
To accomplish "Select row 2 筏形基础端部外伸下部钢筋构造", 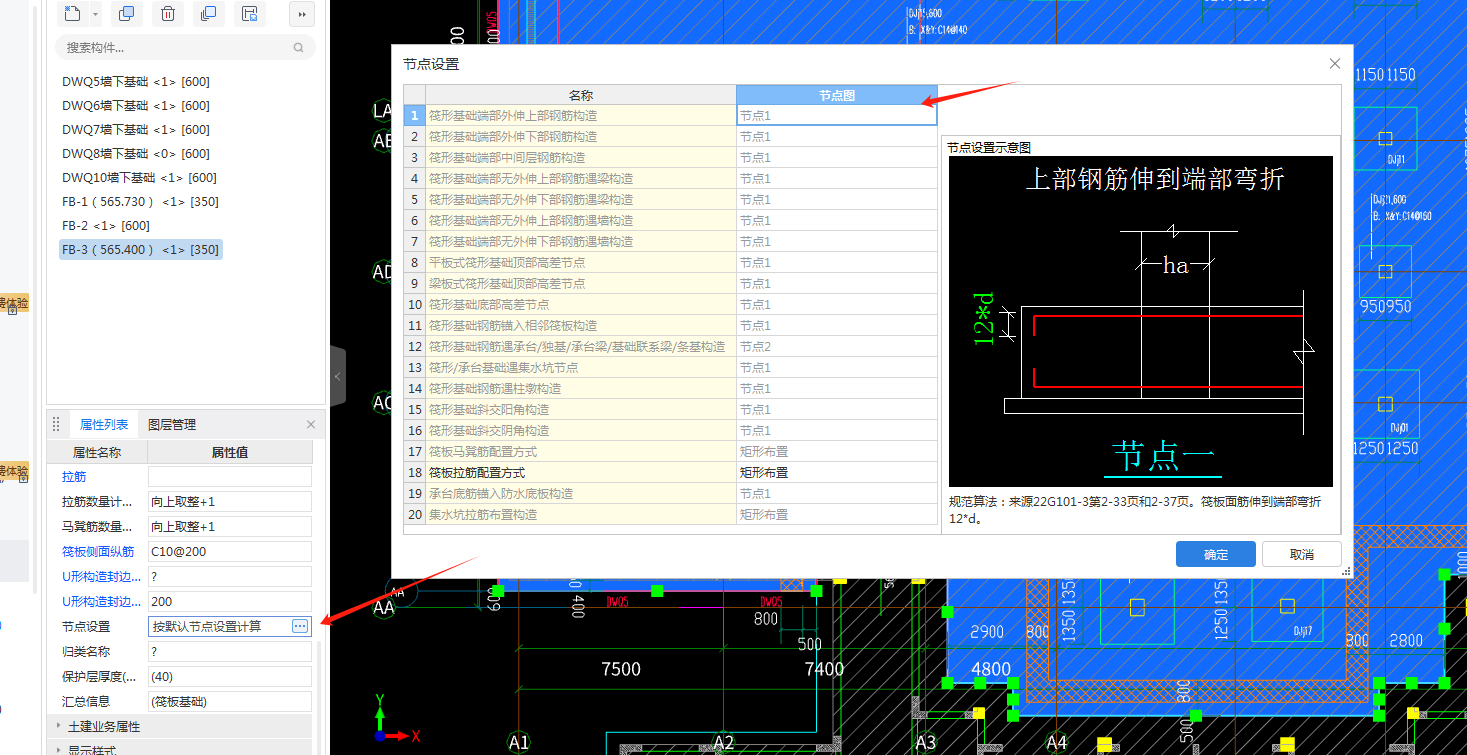I will 581,137.
